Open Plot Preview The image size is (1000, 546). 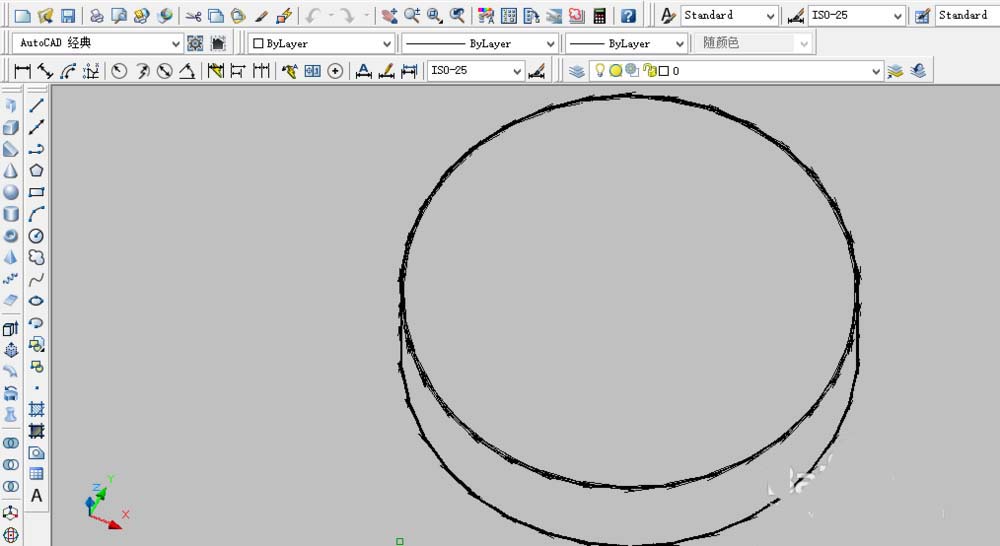119,15
